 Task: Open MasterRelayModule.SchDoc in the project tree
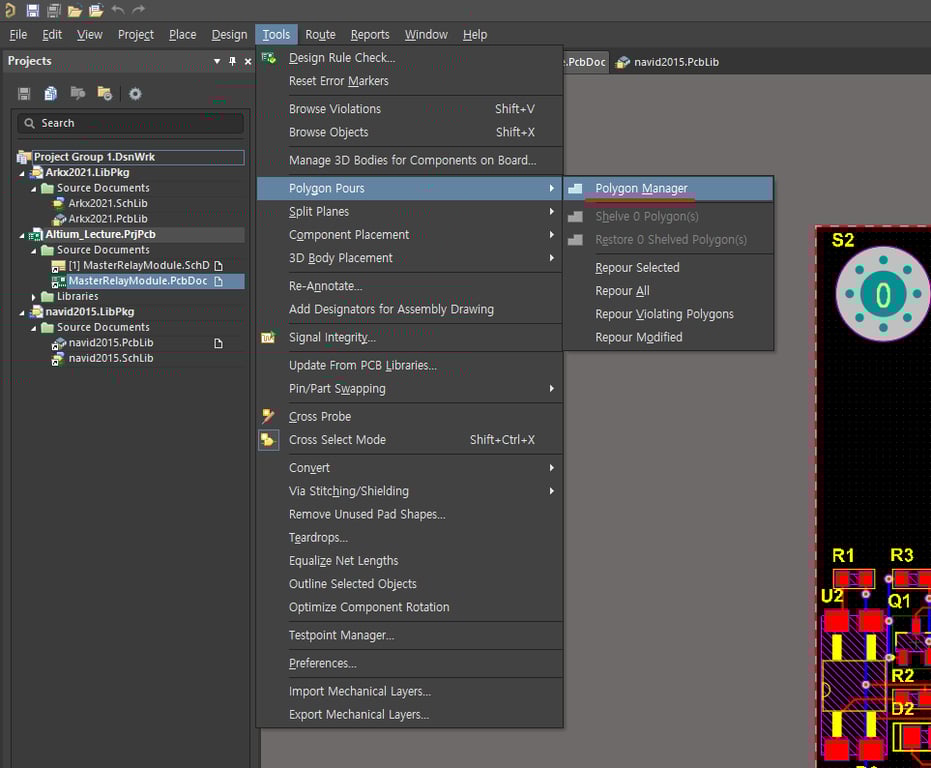[x=138, y=266]
